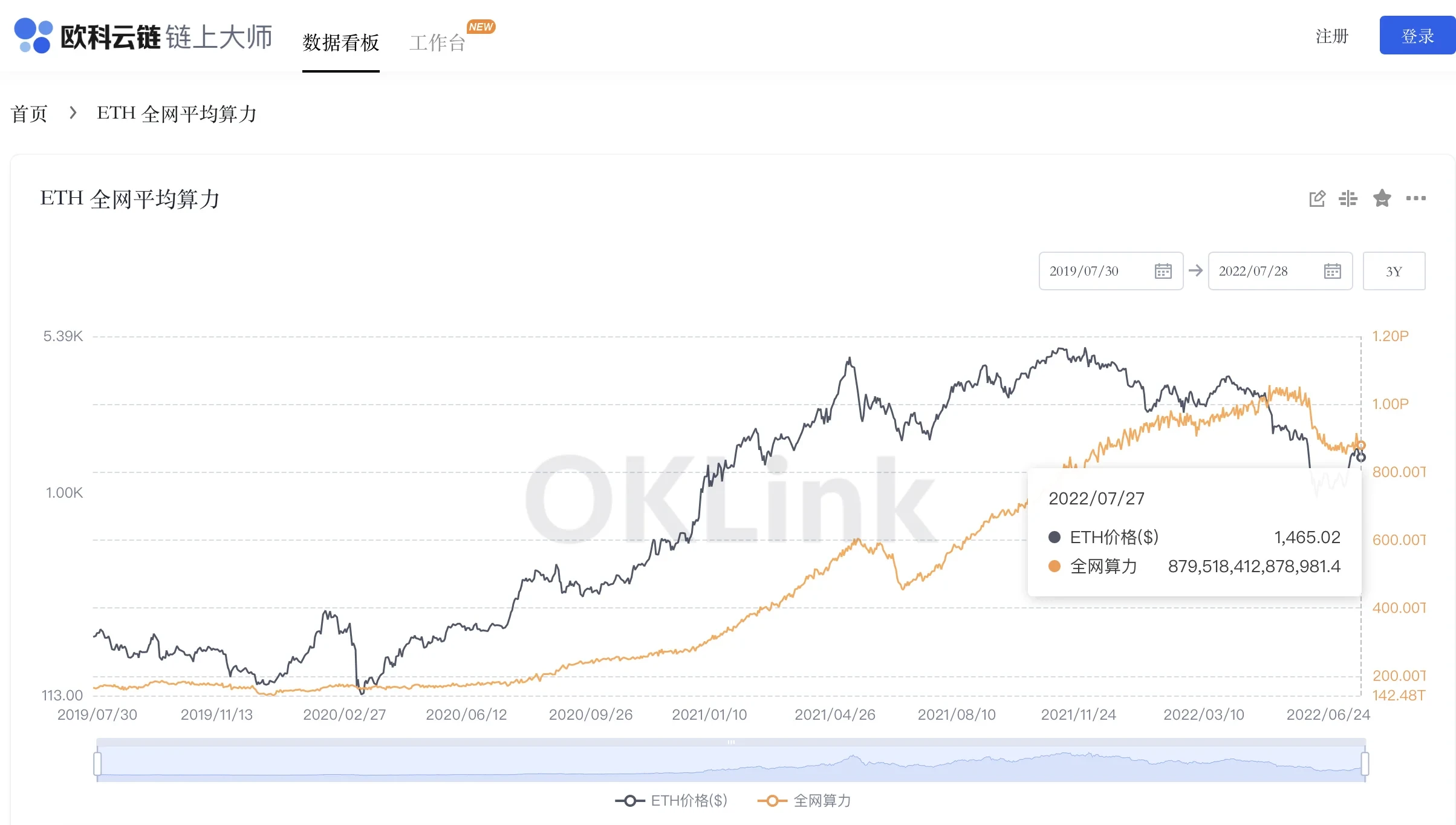Open the 3Y time range selector
1456x825 pixels.
coord(1394,271)
